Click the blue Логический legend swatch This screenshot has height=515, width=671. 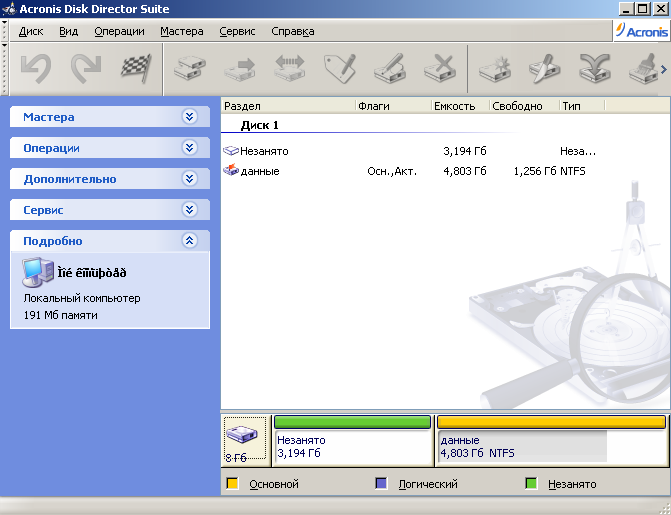tap(381, 484)
